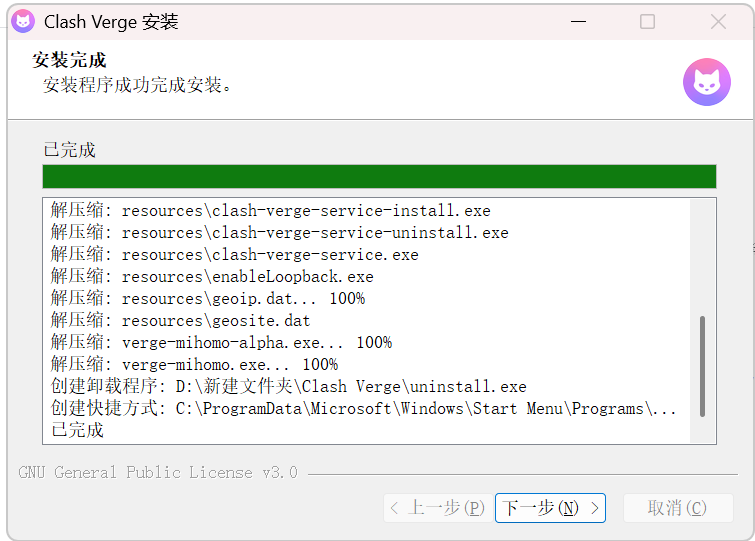Click the right chevron on 下一步 button
Image resolution: width=755 pixels, height=541 pixels.
(595, 508)
